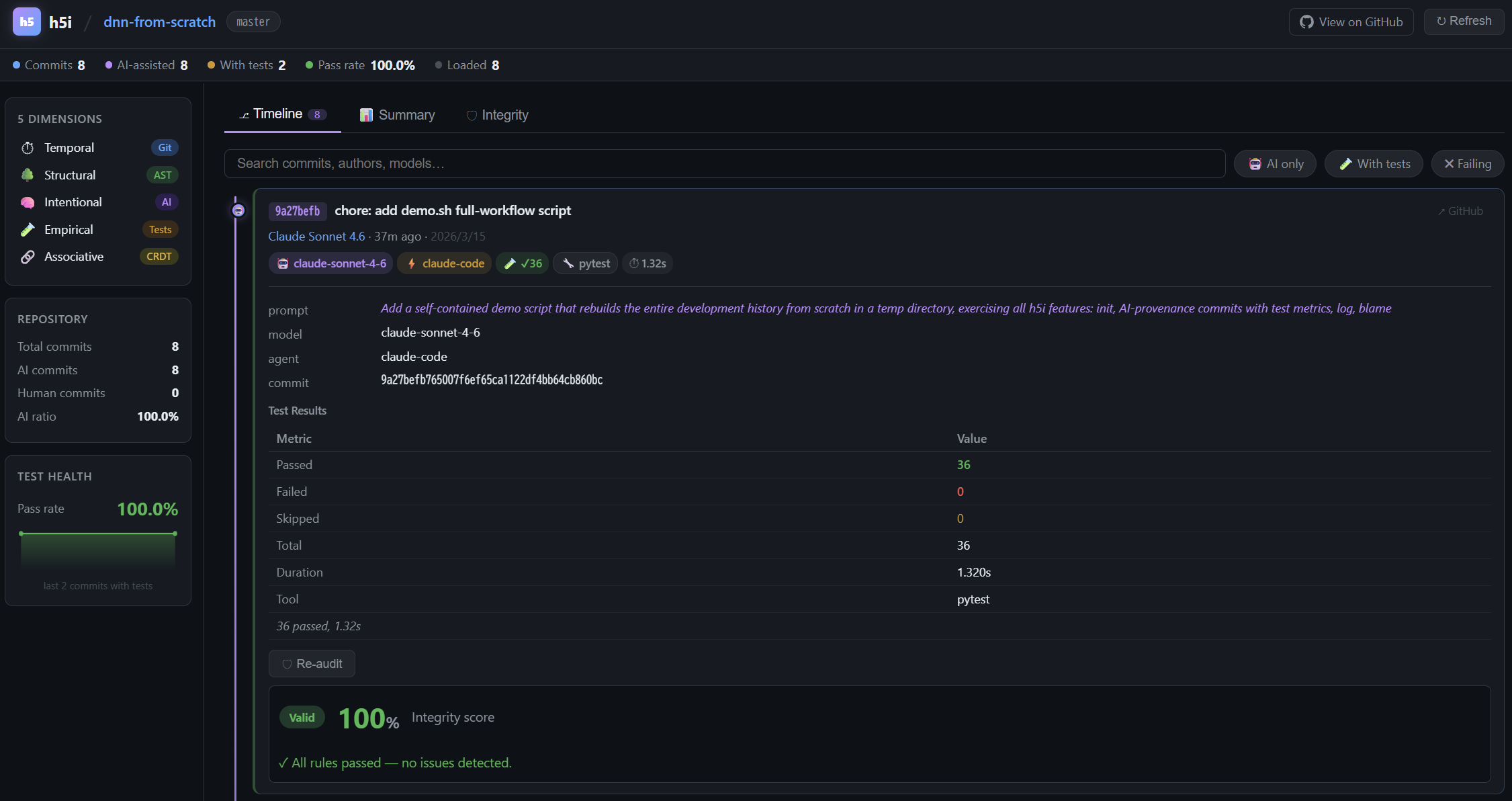Open the Intentional AI dimension
Viewport: 1512px width, 801px height.
28,202
